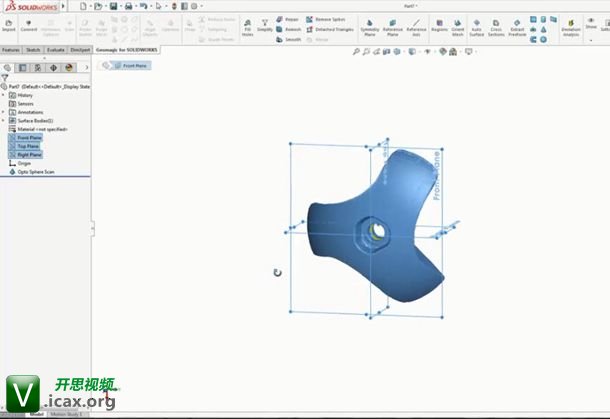Image resolution: width=610 pixels, height=419 pixels.
Task: Click the Front Plane breadcrumb in viewport
Action: [x=131, y=66]
